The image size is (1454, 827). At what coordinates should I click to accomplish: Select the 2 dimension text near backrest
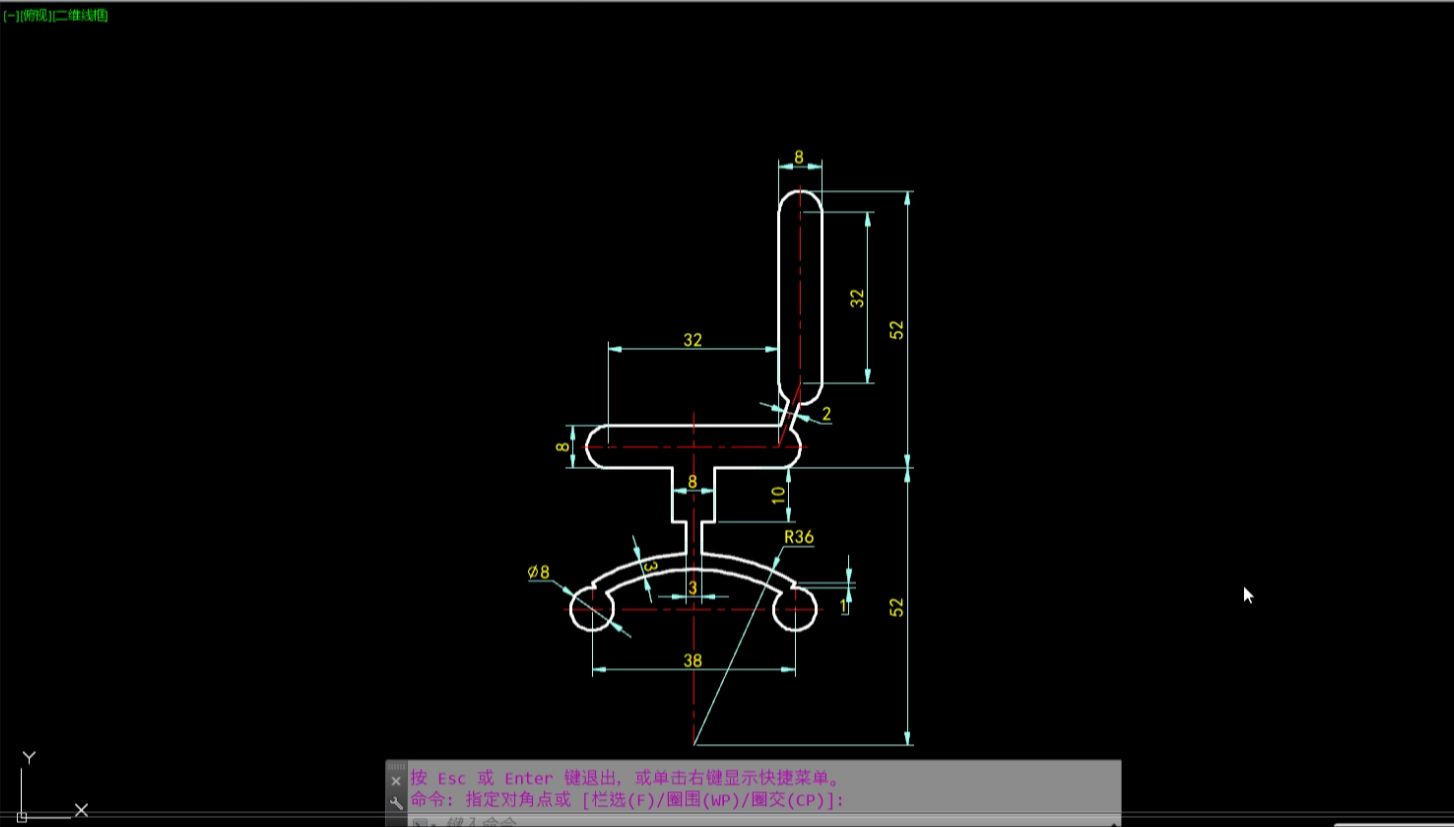[x=826, y=413]
